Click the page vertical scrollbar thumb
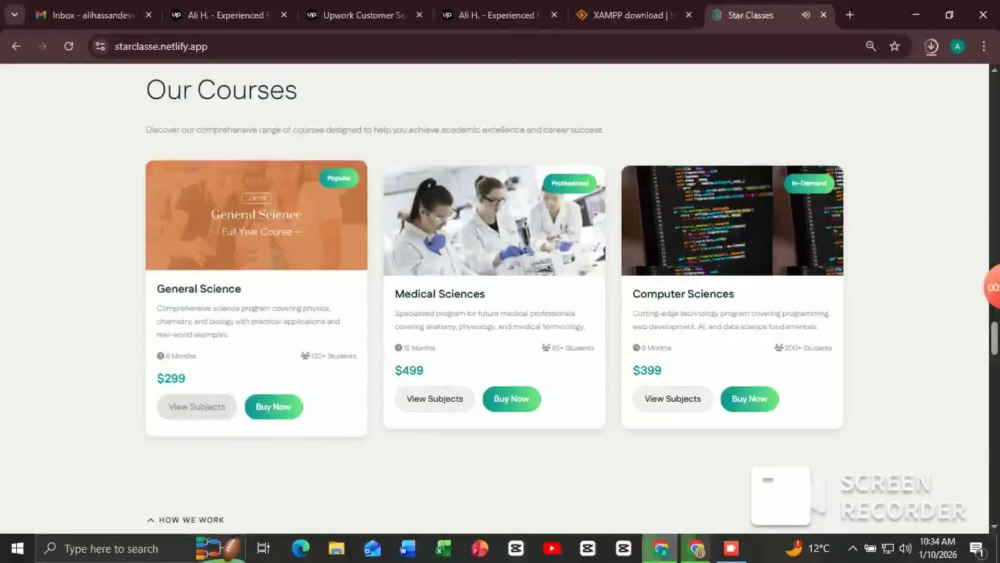 pyautogui.click(x=994, y=339)
